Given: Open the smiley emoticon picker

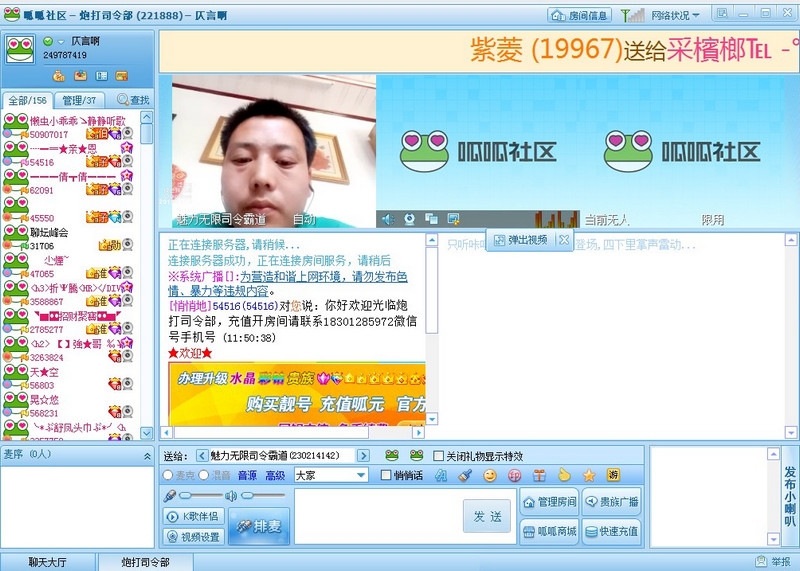Looking at the screenshot, I should click(x=490, y=476).
